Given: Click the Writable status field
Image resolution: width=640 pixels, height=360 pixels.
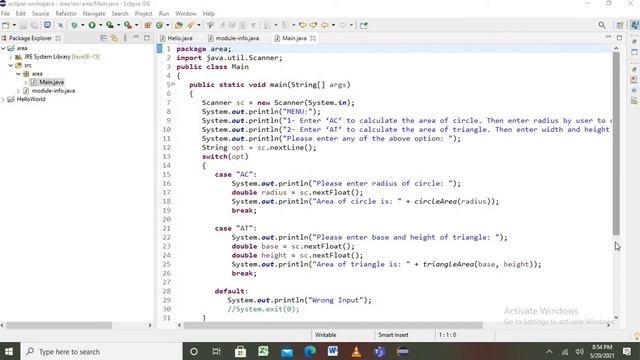Looking at the screenshot, I should coord(325,335).
